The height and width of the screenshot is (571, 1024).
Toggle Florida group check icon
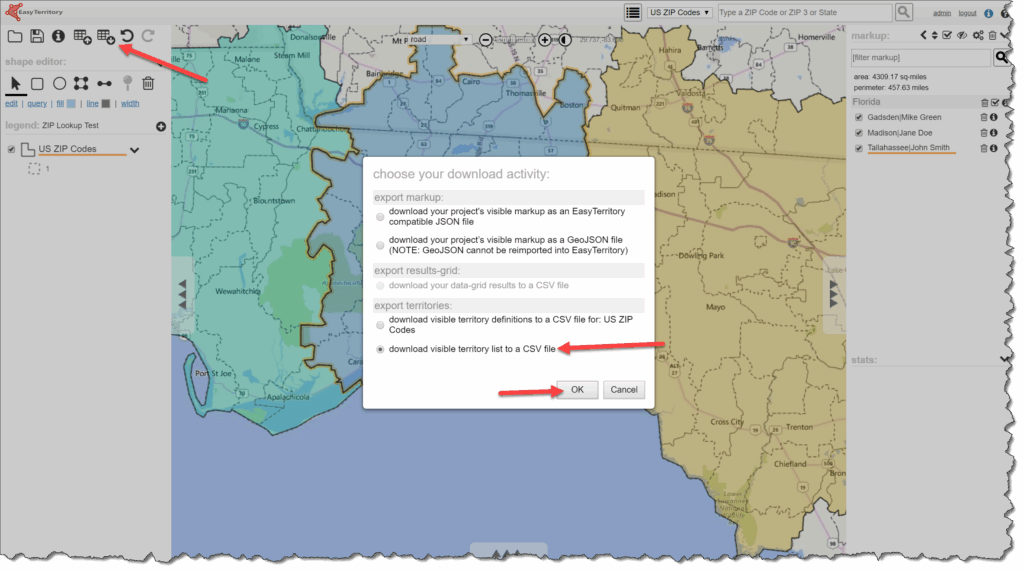pos(995,103)
